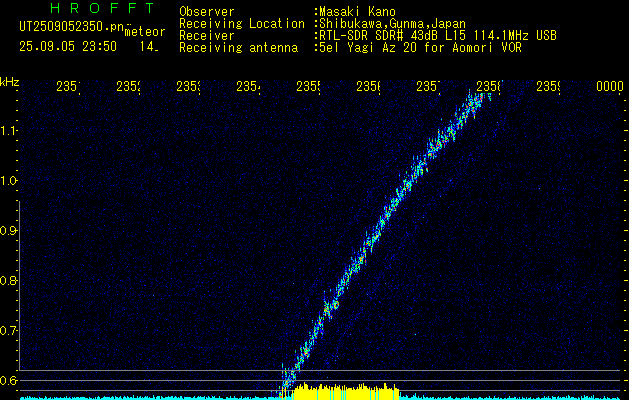The width and height of the screenshot is (629, 400).
Task: Click the 2351 time axis marker
Action: [68, 86]
